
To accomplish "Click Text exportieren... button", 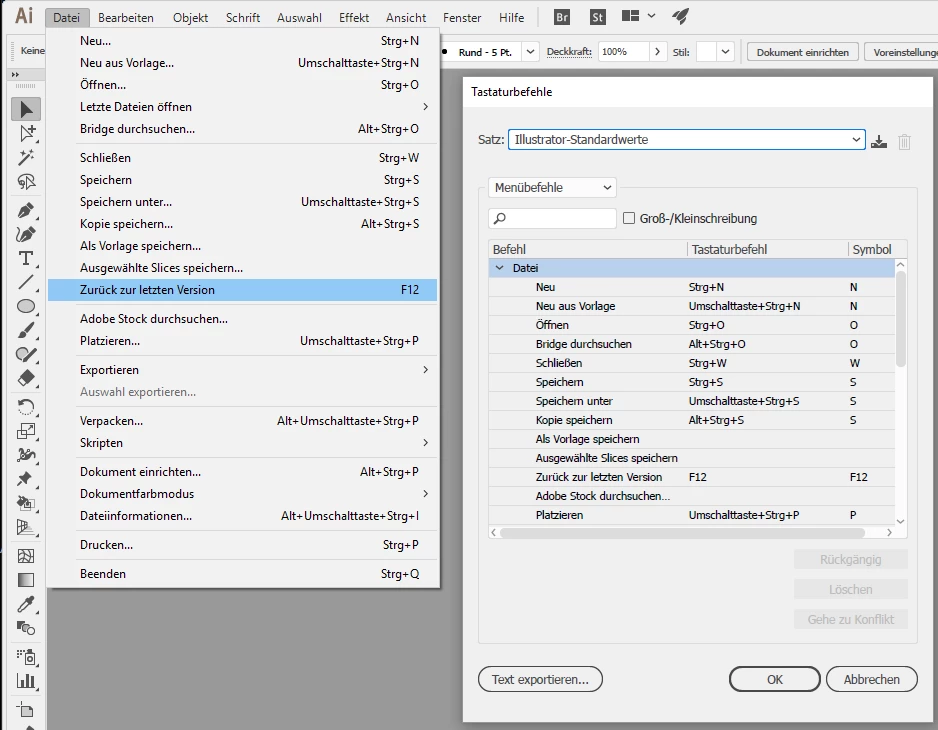I will pyautogui.click(x=540, y=679).
